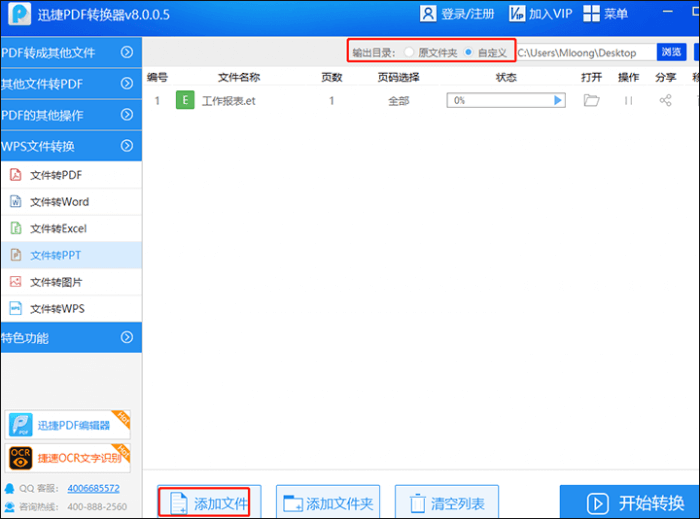Expand PDF转成其他文件 section arrow
Image resolution: width=700 pixels, height=519 pixels.
click(127, 52)
